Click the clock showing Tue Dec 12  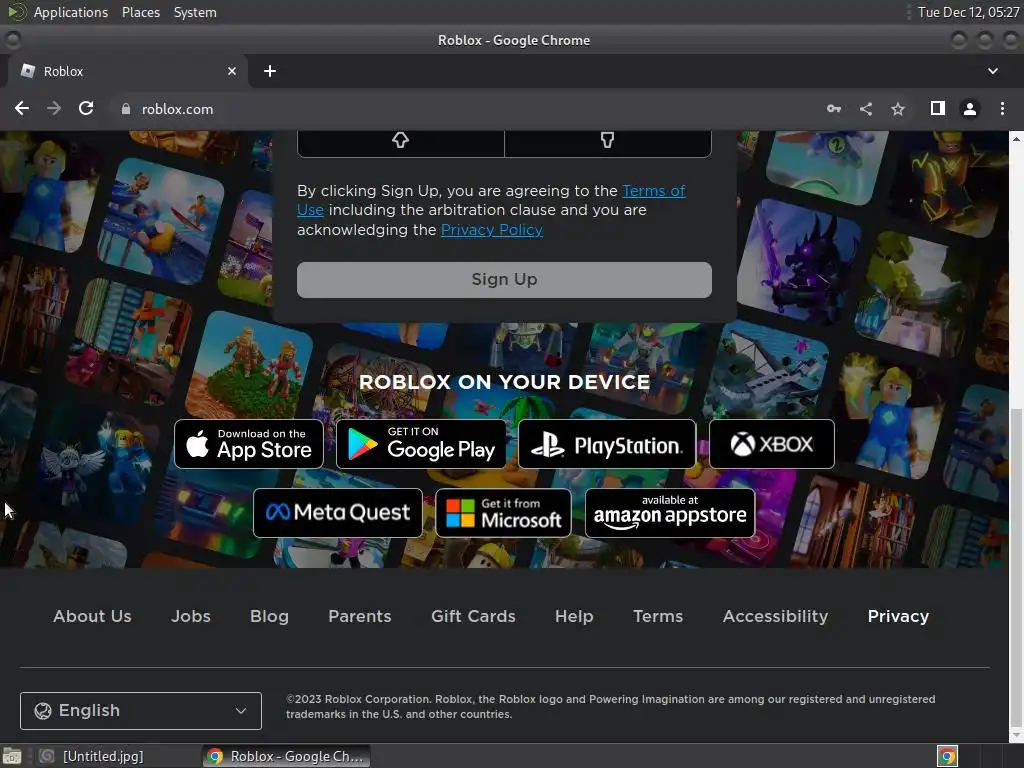click(x=968, y=12)
